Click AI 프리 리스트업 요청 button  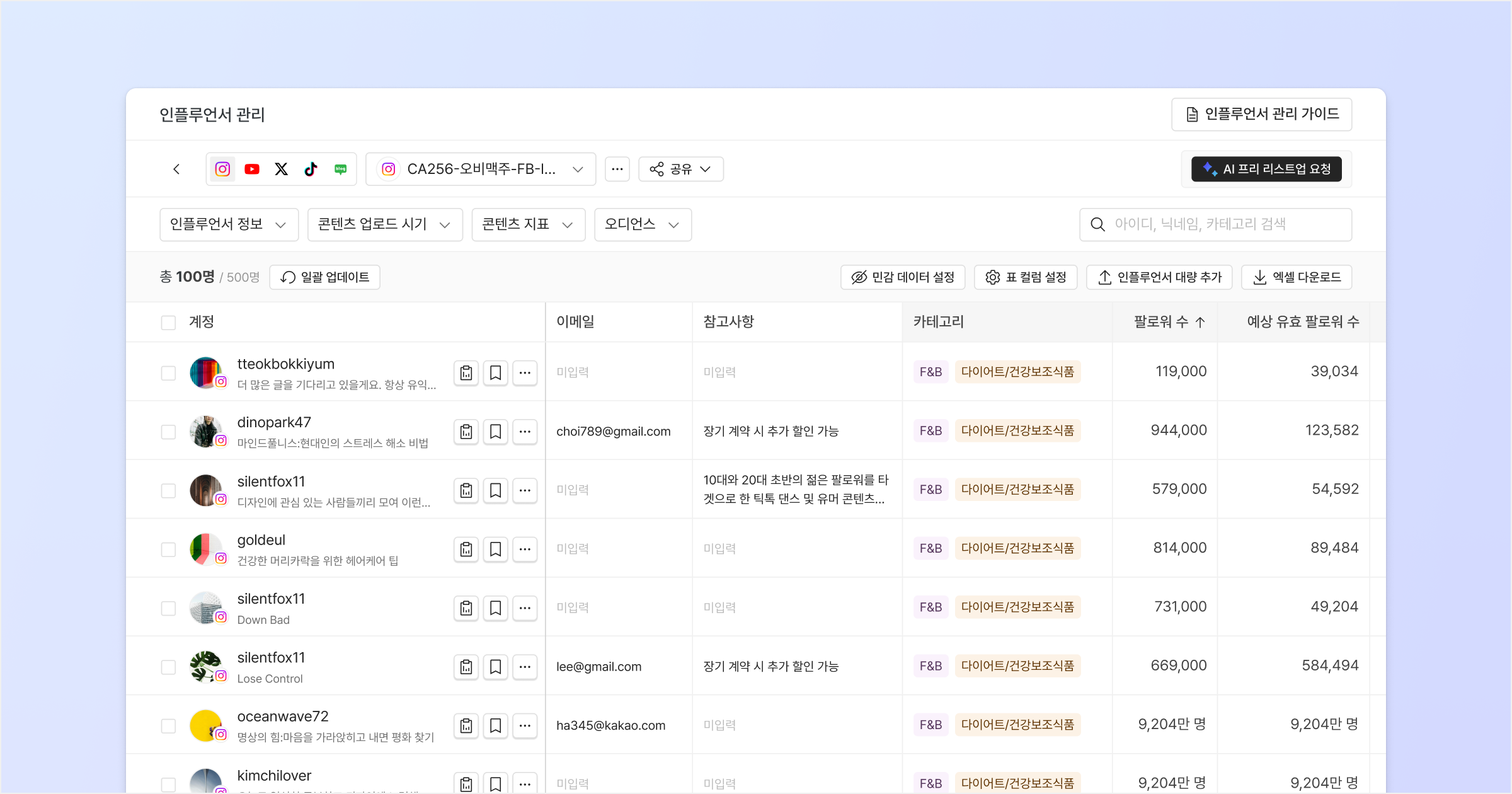pos(1266,169)
